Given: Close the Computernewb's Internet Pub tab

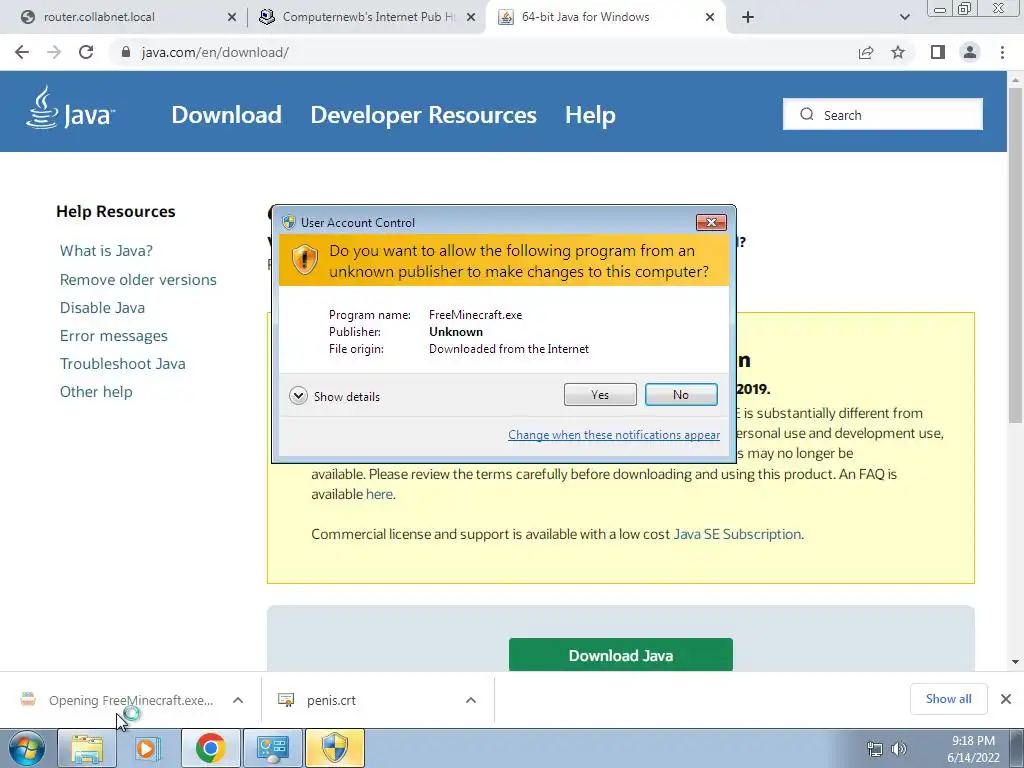Looking at the screenshot, I should pos(470,17).
